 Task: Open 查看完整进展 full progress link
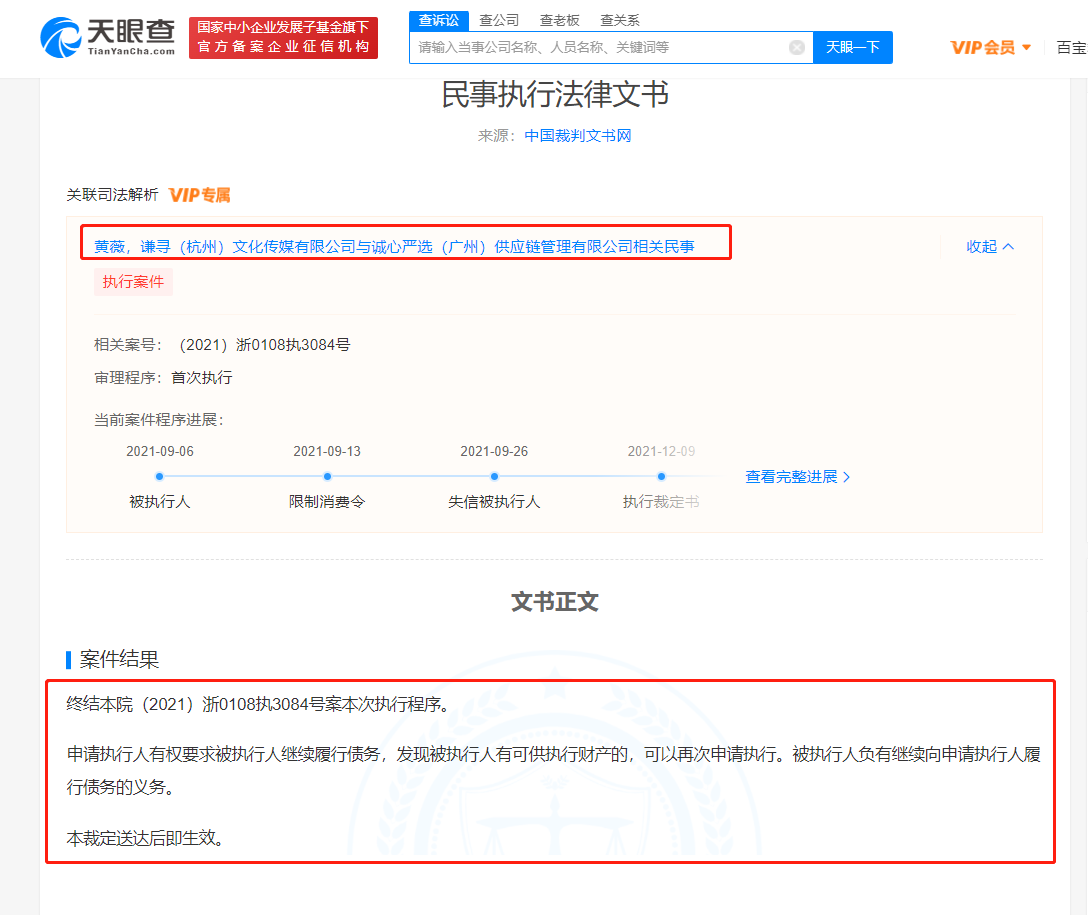(x=797, y=477)
